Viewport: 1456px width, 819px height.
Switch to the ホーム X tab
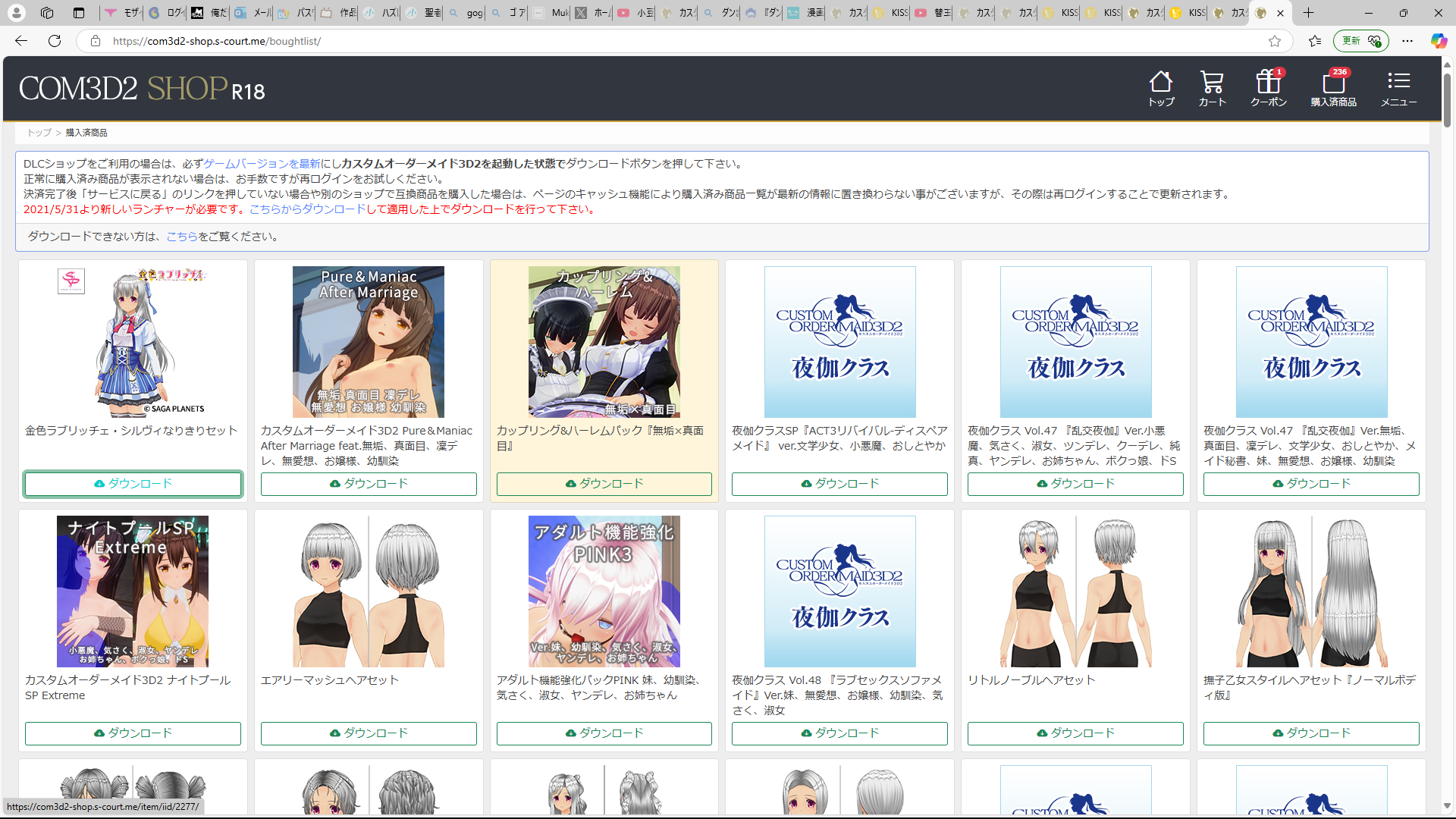(592, 13)
